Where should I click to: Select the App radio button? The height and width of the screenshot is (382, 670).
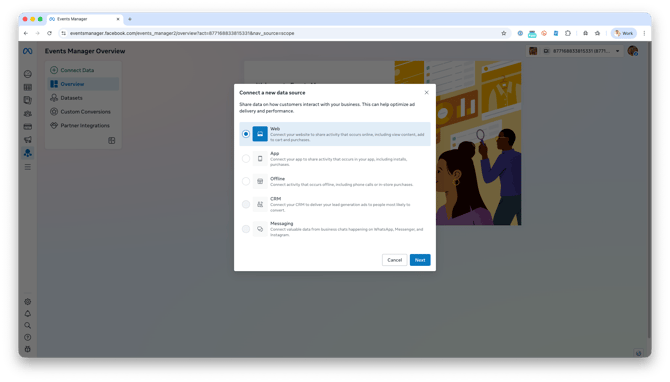tap(246, 159)
